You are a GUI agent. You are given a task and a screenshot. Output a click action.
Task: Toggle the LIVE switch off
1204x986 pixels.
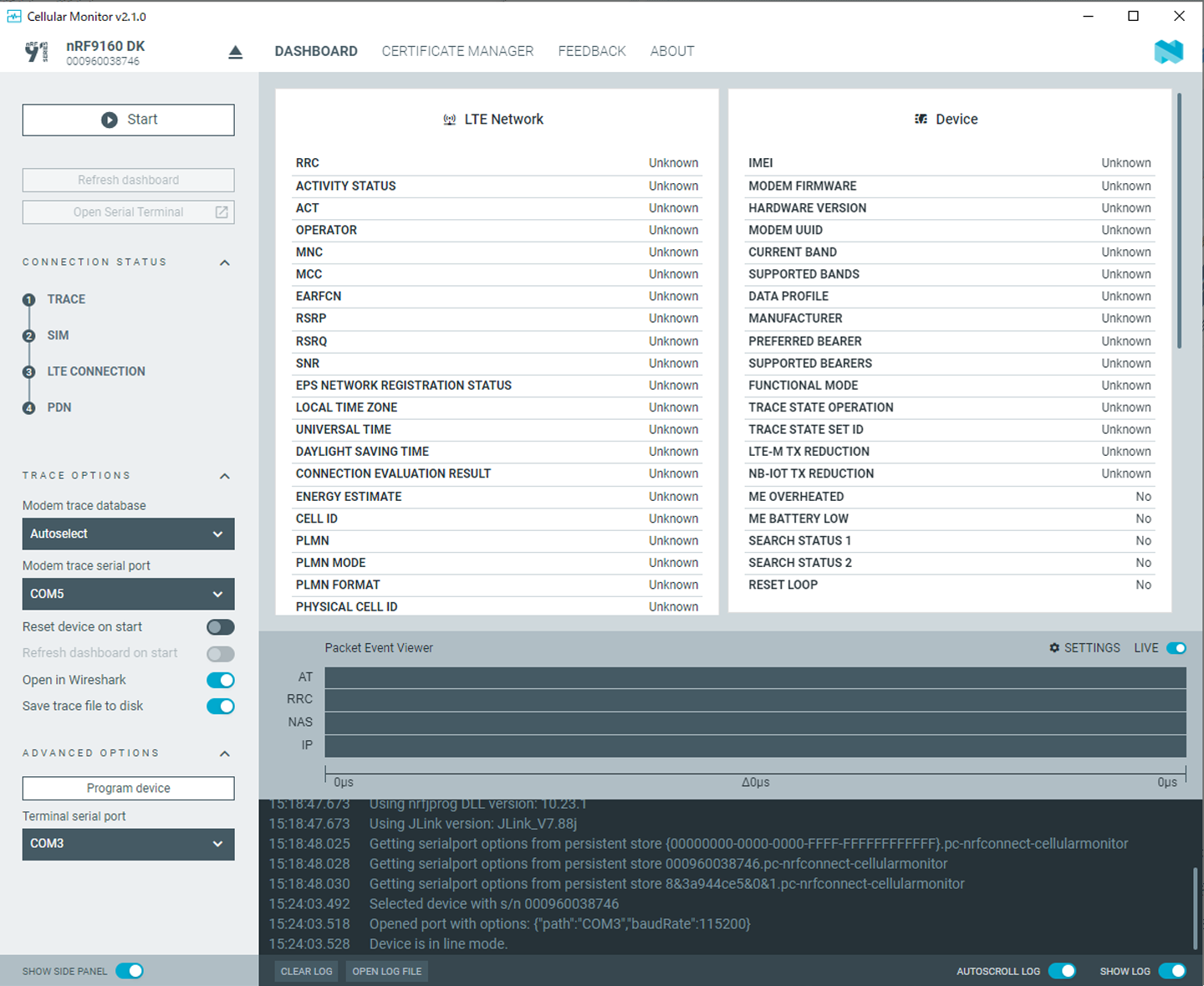click(x=1176, y=648)
